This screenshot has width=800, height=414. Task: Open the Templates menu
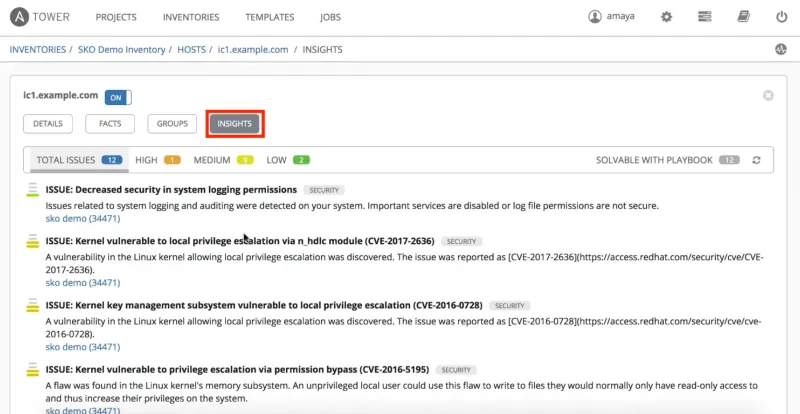point(269,17)
